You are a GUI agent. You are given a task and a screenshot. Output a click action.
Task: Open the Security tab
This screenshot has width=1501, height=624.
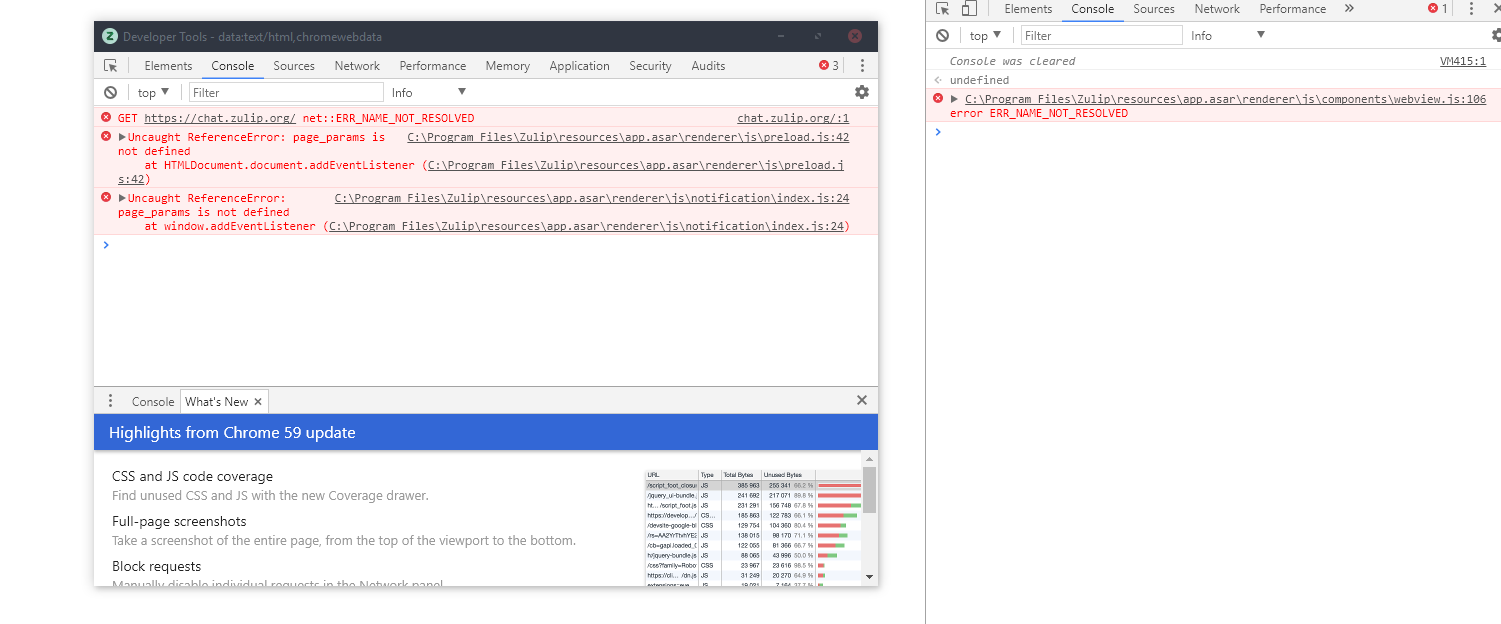point(650,66)
